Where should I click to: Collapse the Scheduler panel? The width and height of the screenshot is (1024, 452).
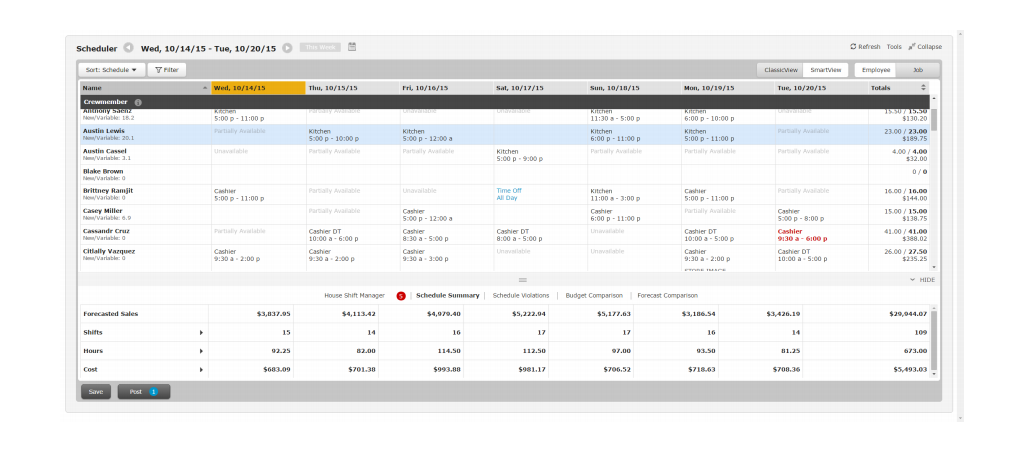pos(925,47)
